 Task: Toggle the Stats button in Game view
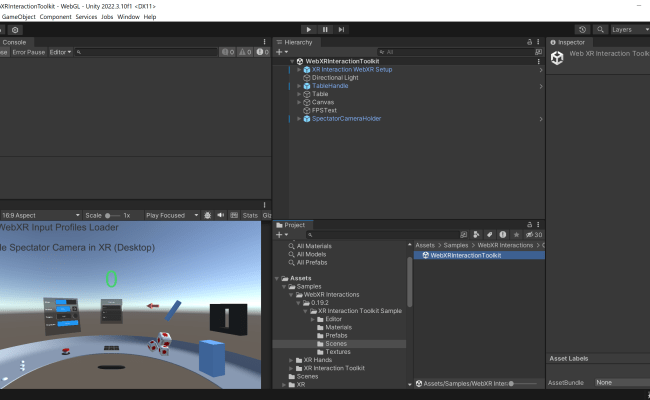pos(250,216)
